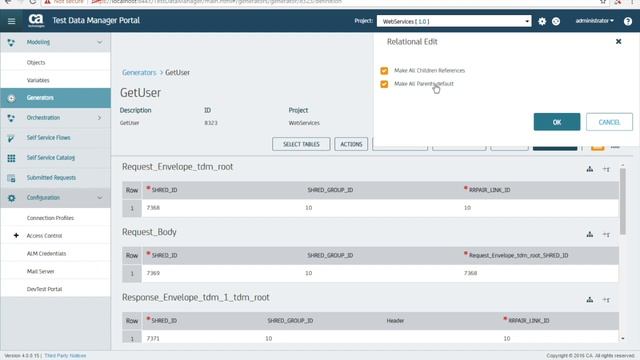Close the Relational Edit dialog
Viewport: 640px width, 360px height.
click(x=618, y=41)
